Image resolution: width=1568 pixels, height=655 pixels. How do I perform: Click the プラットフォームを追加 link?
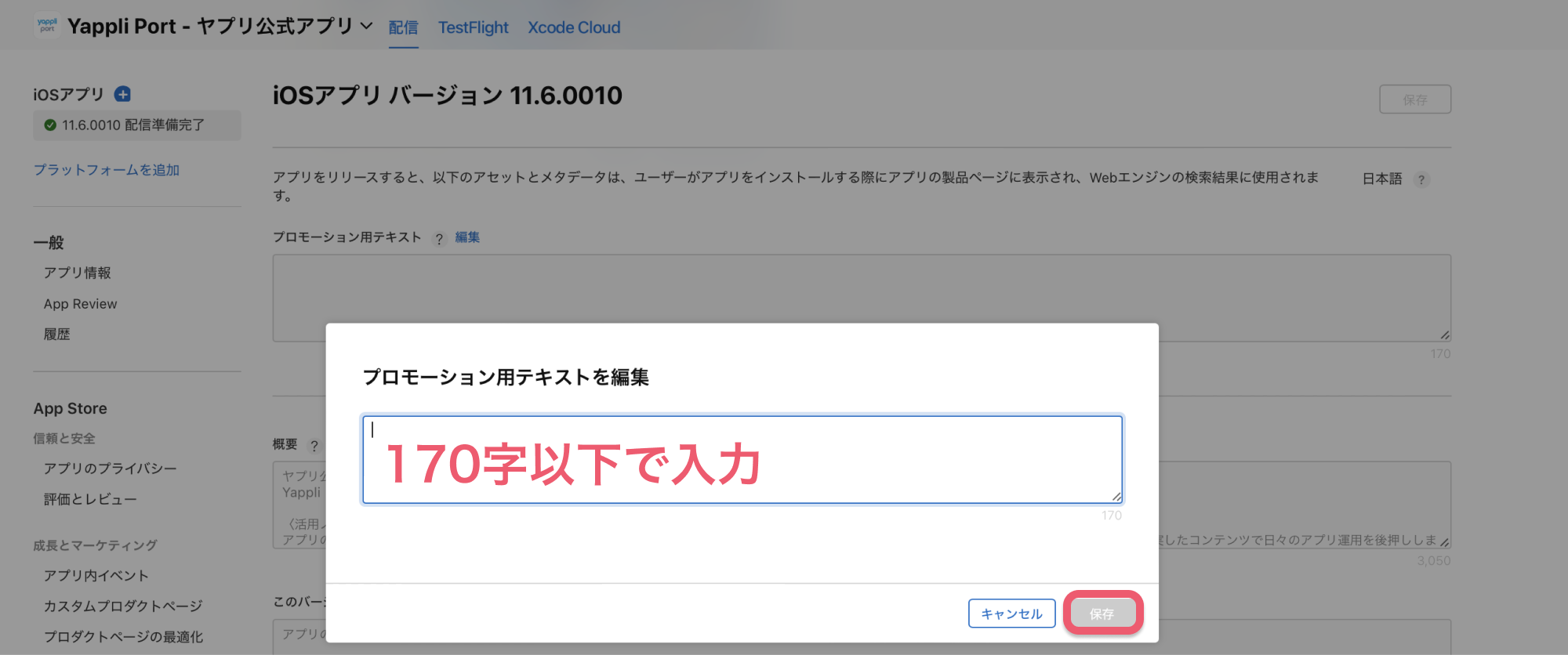pyautogui.click(x=107, y=170)
